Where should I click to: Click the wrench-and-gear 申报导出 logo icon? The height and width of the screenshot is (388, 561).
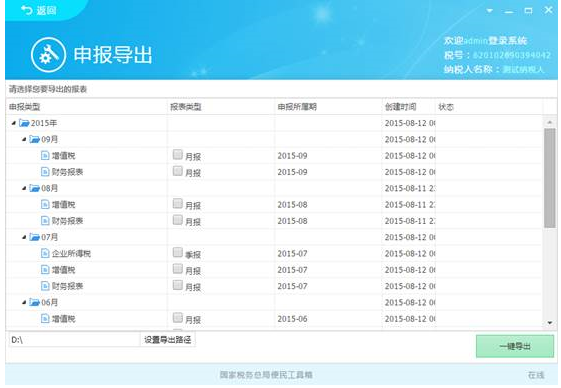(48, 55)
